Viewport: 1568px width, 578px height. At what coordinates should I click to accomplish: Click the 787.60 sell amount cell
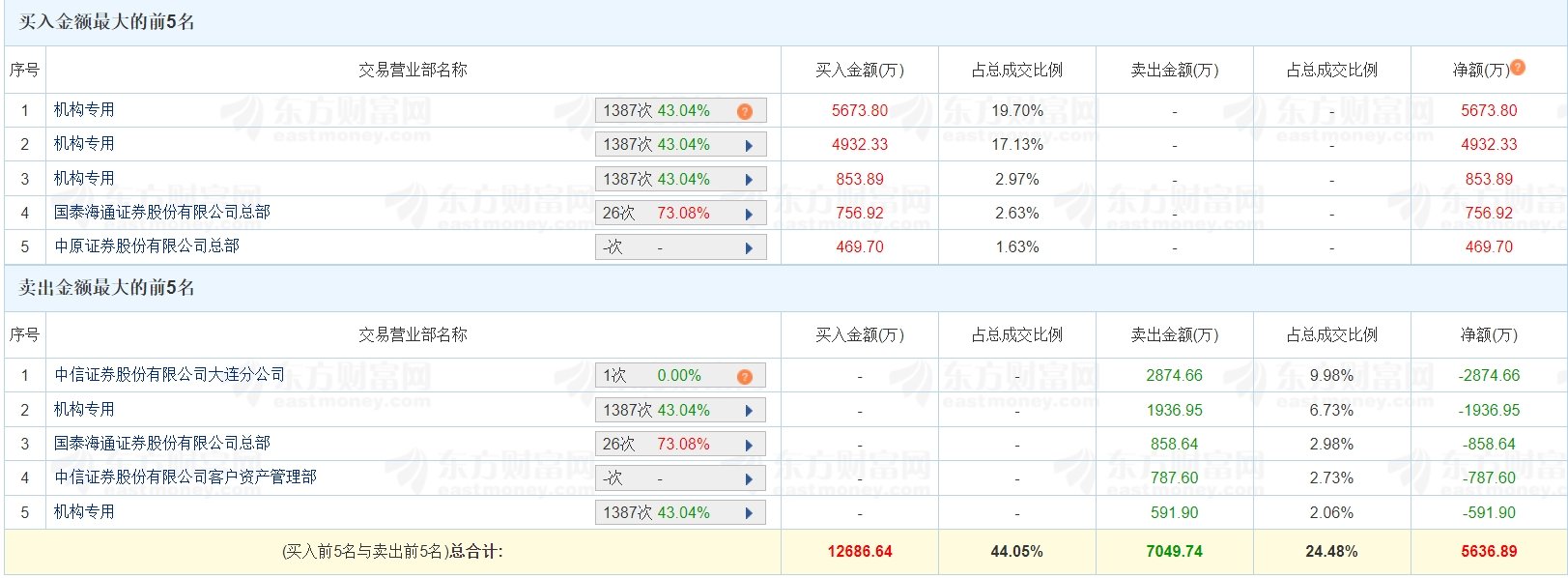(x=1175, y=477)
